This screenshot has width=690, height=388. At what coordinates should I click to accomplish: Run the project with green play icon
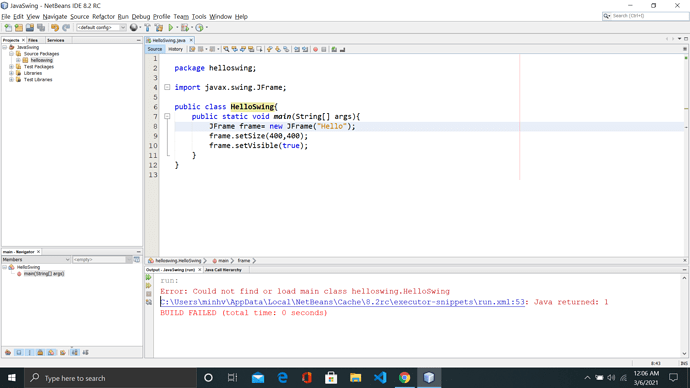tap(171, 28)
